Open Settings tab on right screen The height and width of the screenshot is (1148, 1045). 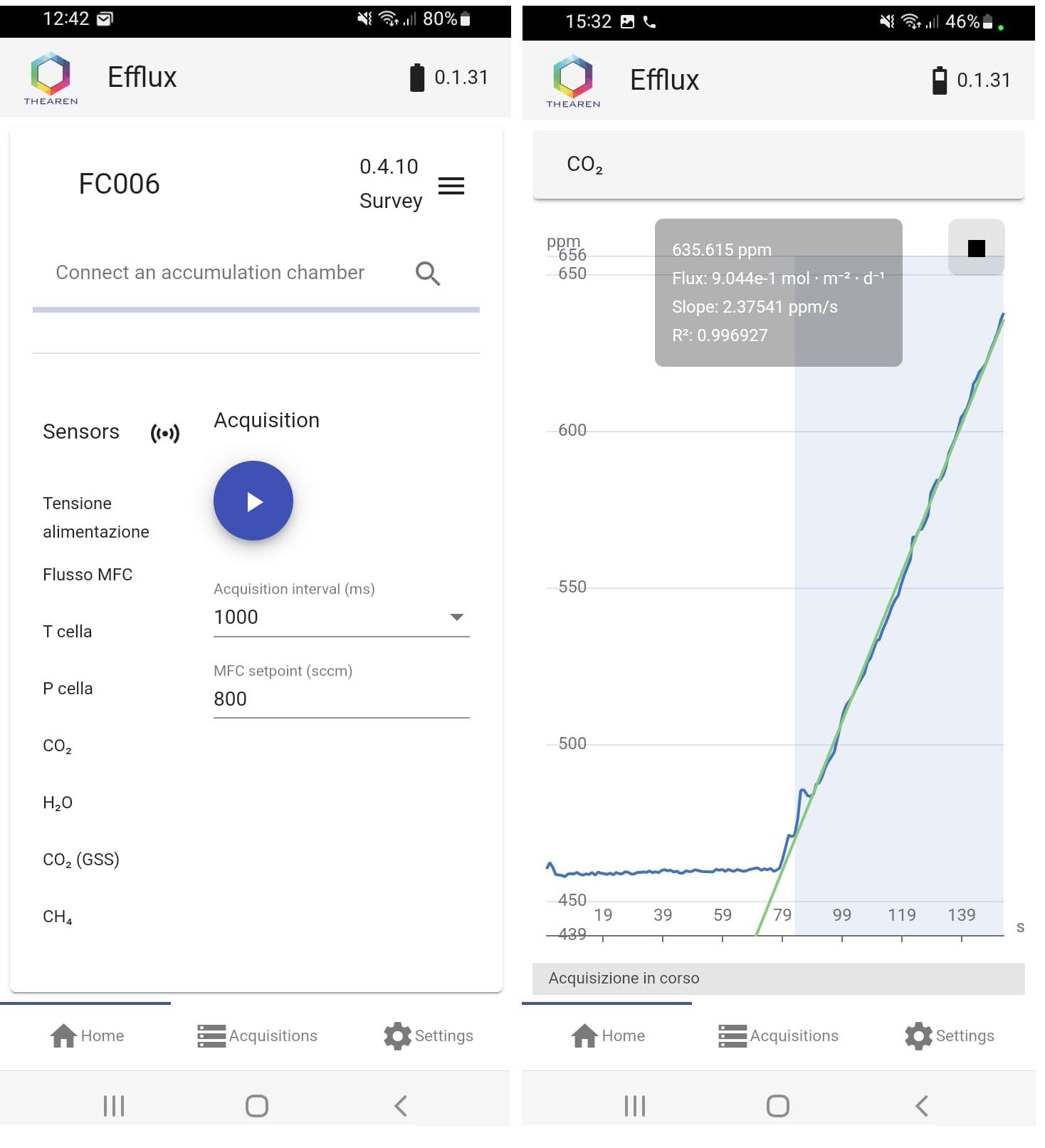950,1036
